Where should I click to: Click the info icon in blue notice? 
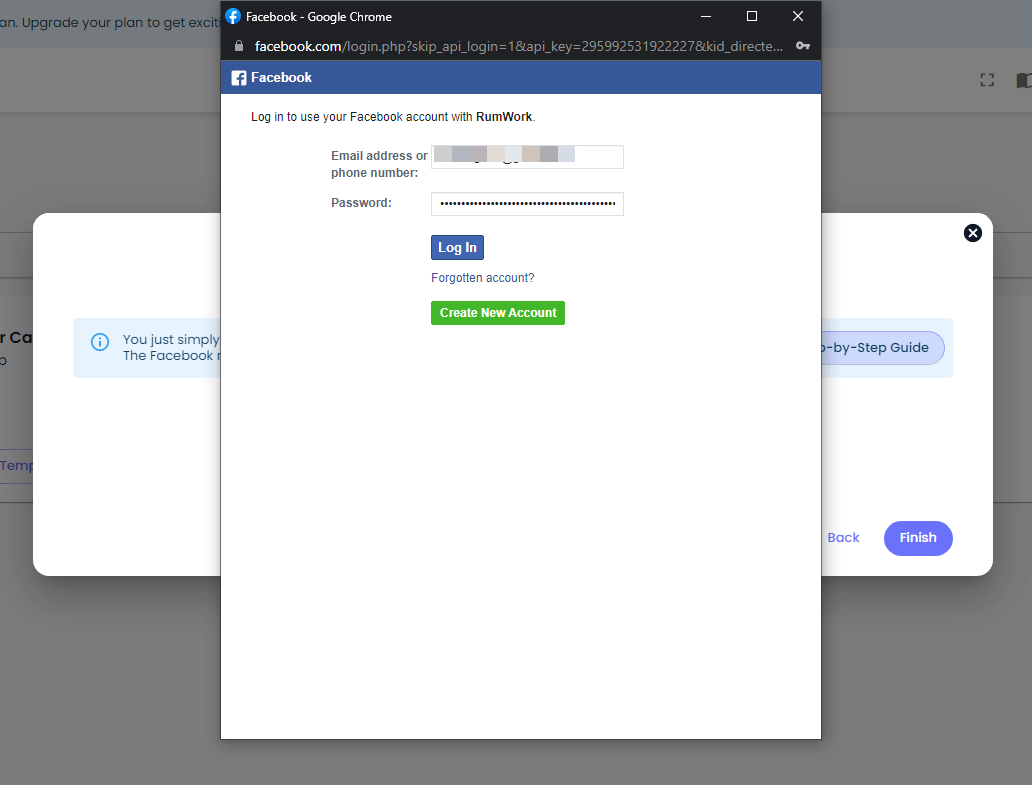(x=100, y=342)
